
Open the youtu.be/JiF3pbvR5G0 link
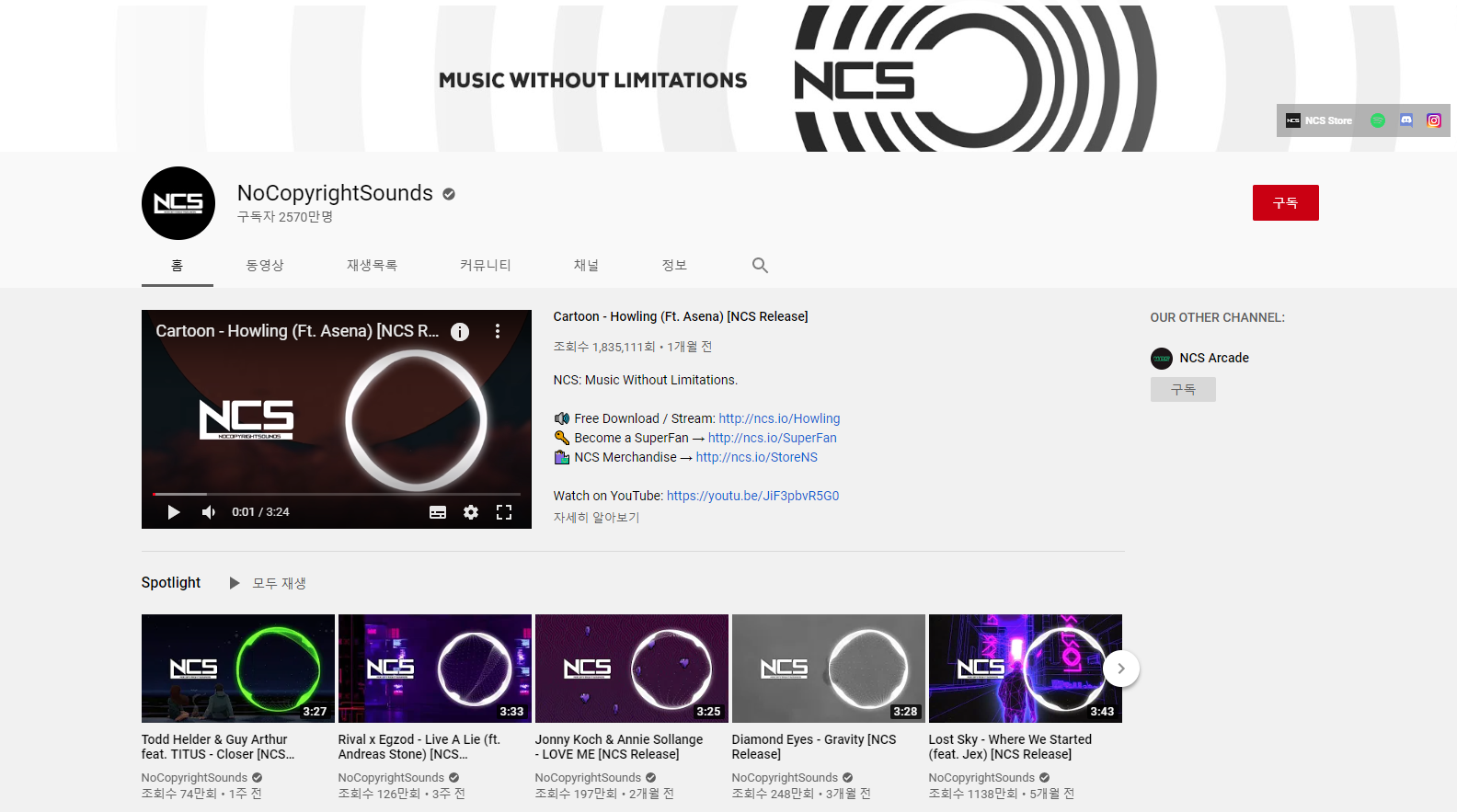pyautogui.click(x=752, y=496)
